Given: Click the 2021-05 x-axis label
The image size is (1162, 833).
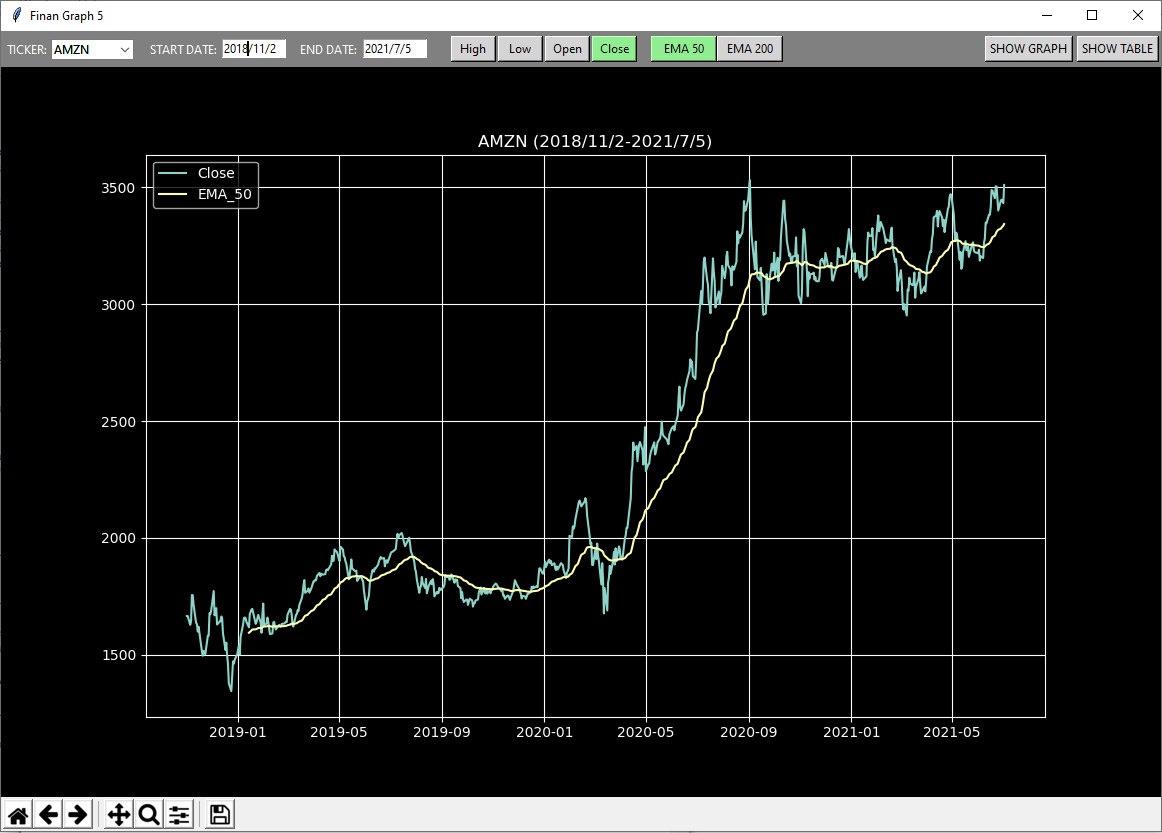Looking at the screenshot, I should pyautogui.click(x=952, y=732).
